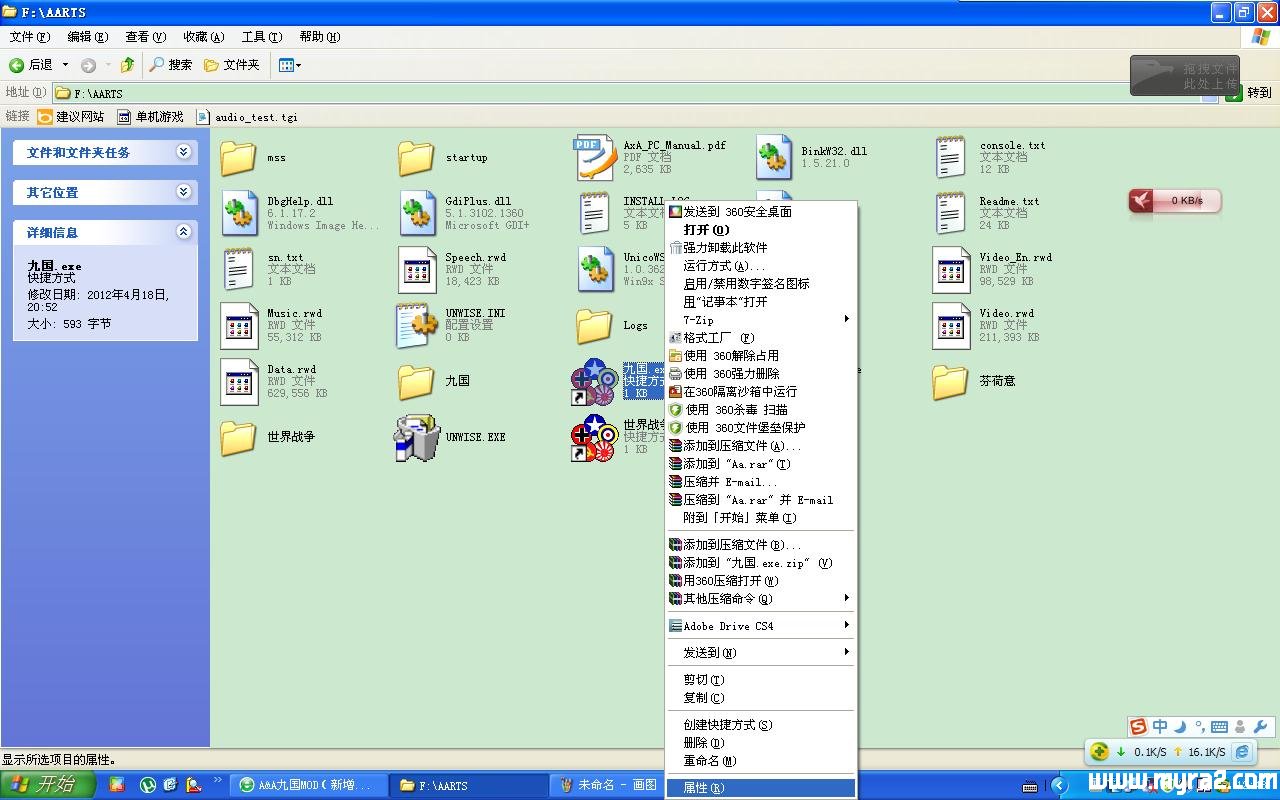This screenshot has height=800, width=1280.
Task: Select the BinkW32.dll file icon
Action: 774,157
